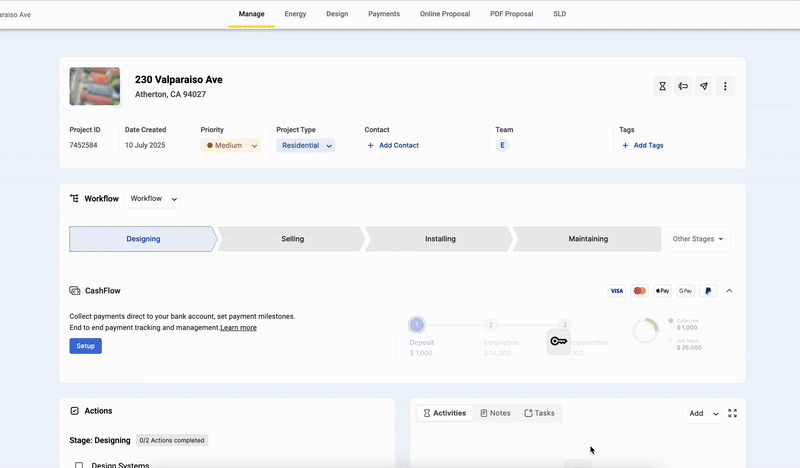Click the collected amount donut chart
Screen dimensions: 800x468
[646, 331]
